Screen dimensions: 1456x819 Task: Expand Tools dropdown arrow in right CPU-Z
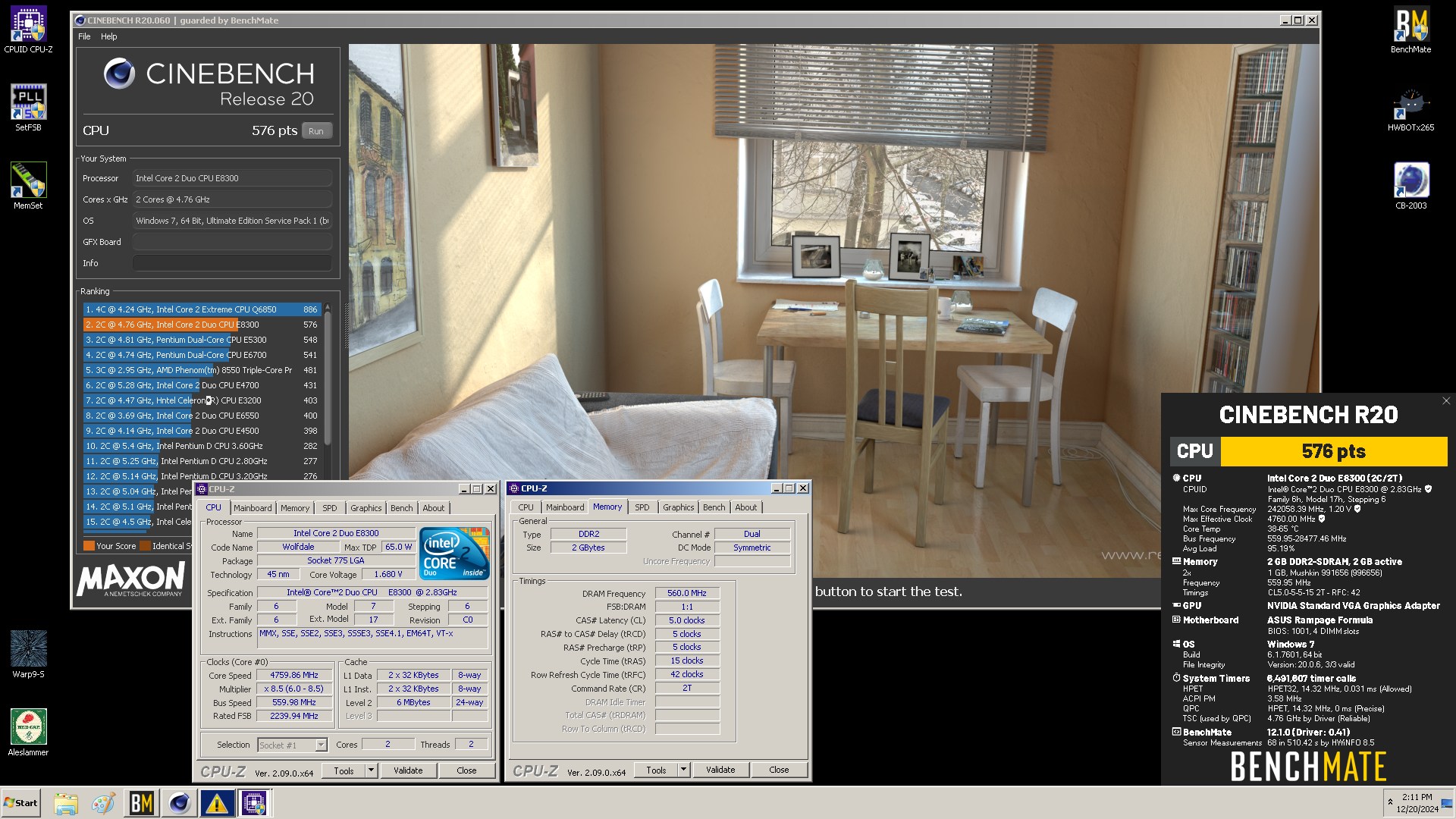[x=684, y=770]
